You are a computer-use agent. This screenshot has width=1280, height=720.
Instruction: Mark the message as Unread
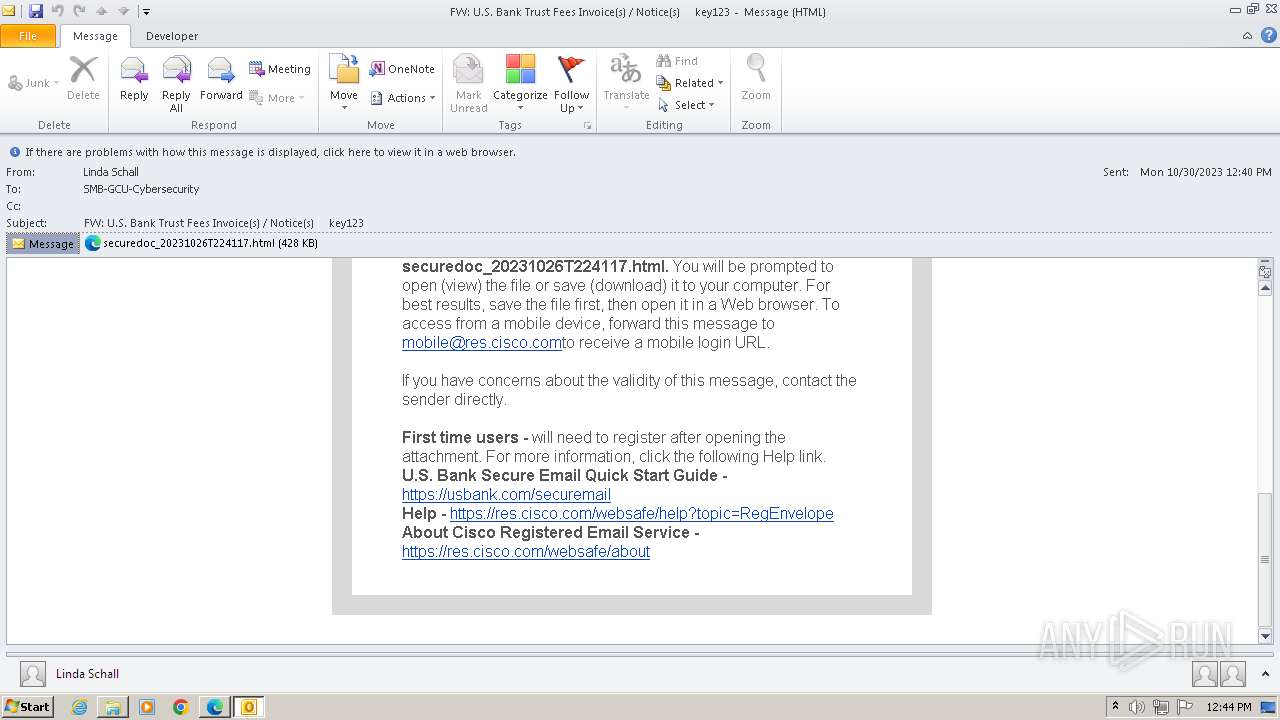468,84
